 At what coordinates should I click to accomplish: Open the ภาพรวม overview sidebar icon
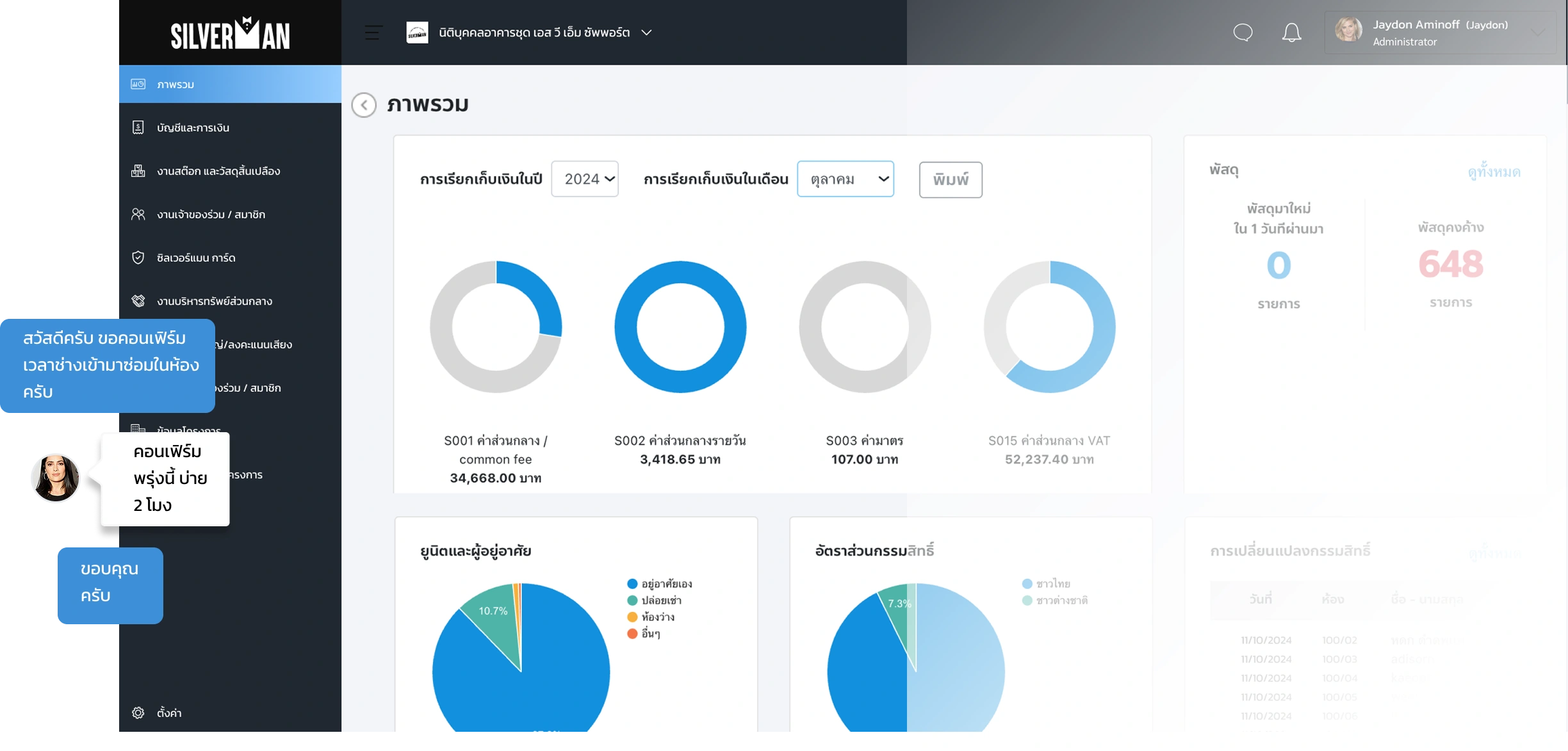click(138, 84)
